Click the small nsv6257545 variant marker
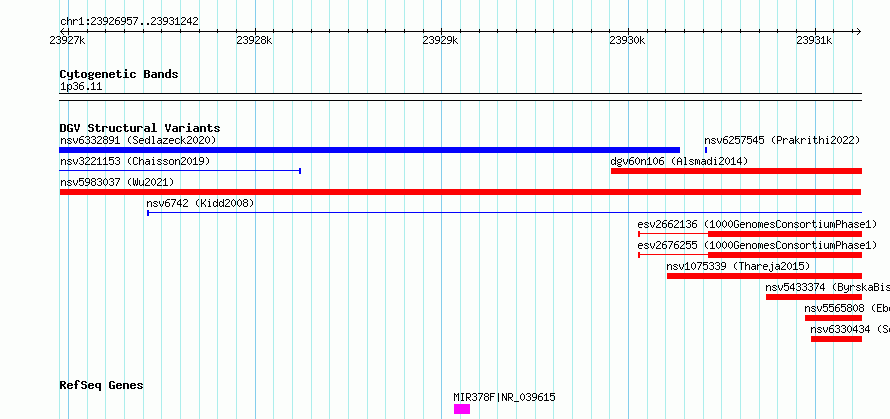The image size is (890, 419). (x=706, y=150)
